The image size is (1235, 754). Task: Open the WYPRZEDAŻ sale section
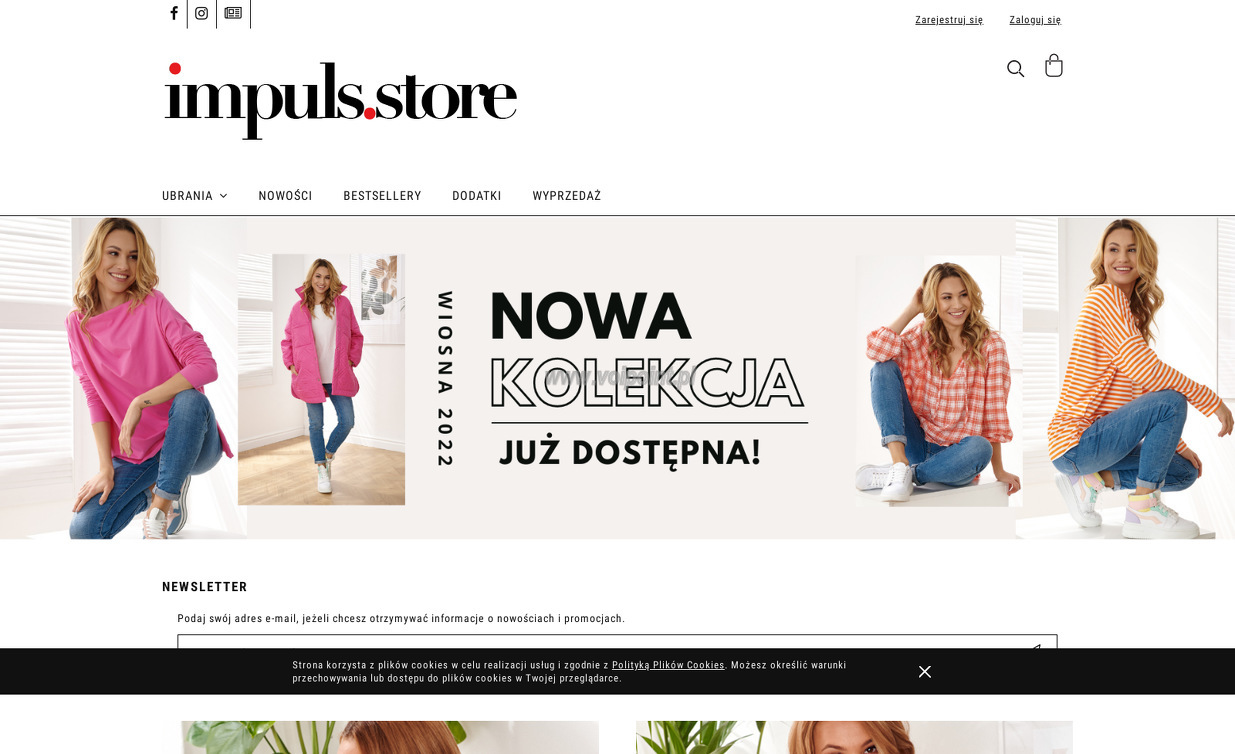567,196
